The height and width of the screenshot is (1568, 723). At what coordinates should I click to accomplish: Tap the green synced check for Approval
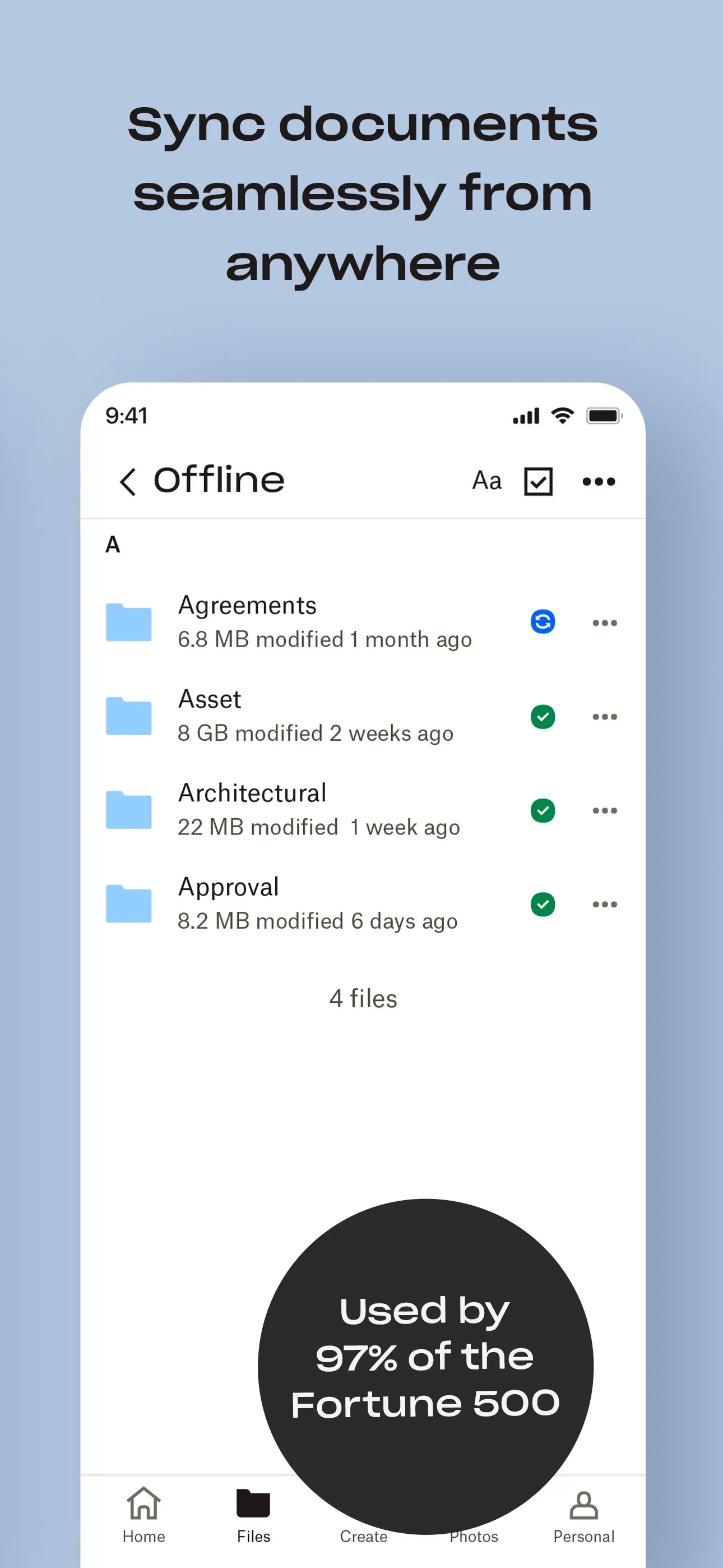[x=543, y=904]
